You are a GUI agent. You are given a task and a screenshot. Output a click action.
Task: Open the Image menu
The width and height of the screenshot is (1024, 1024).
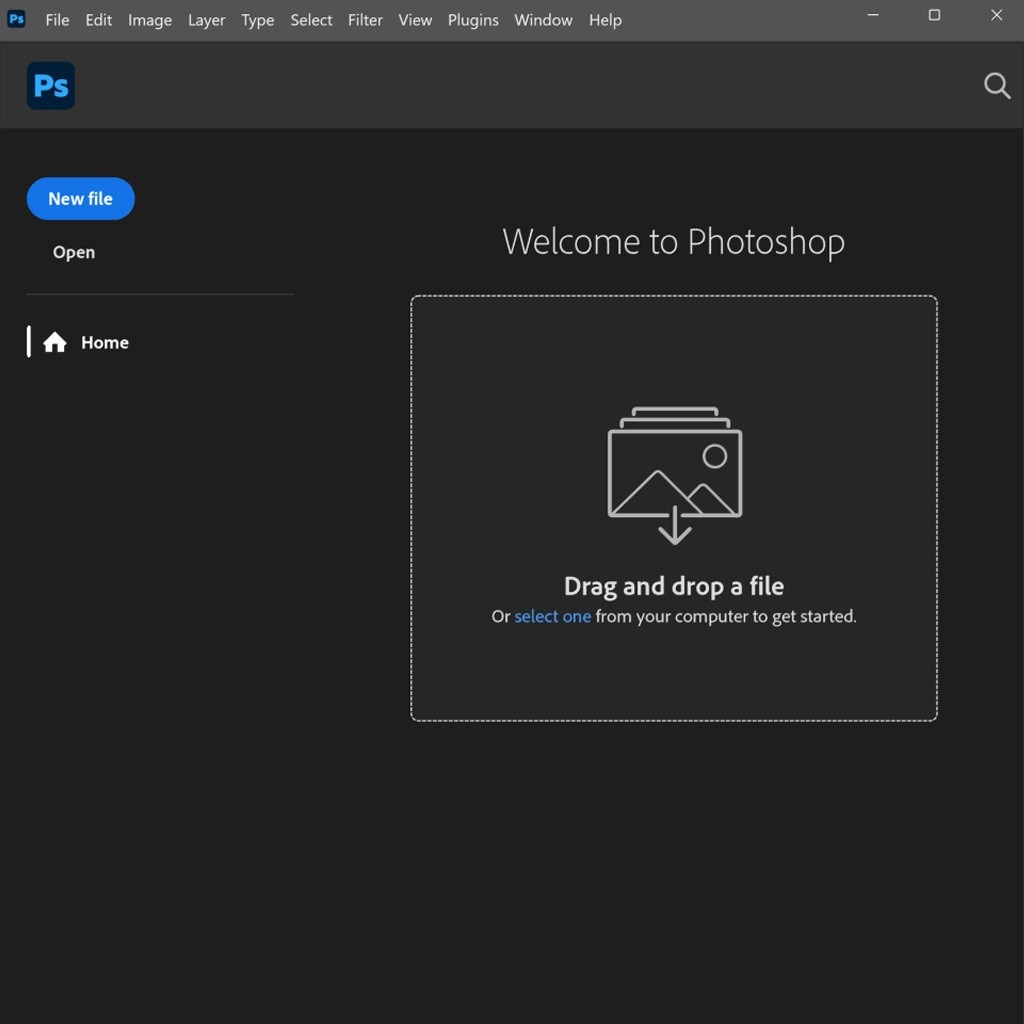(x=150, y=20)
